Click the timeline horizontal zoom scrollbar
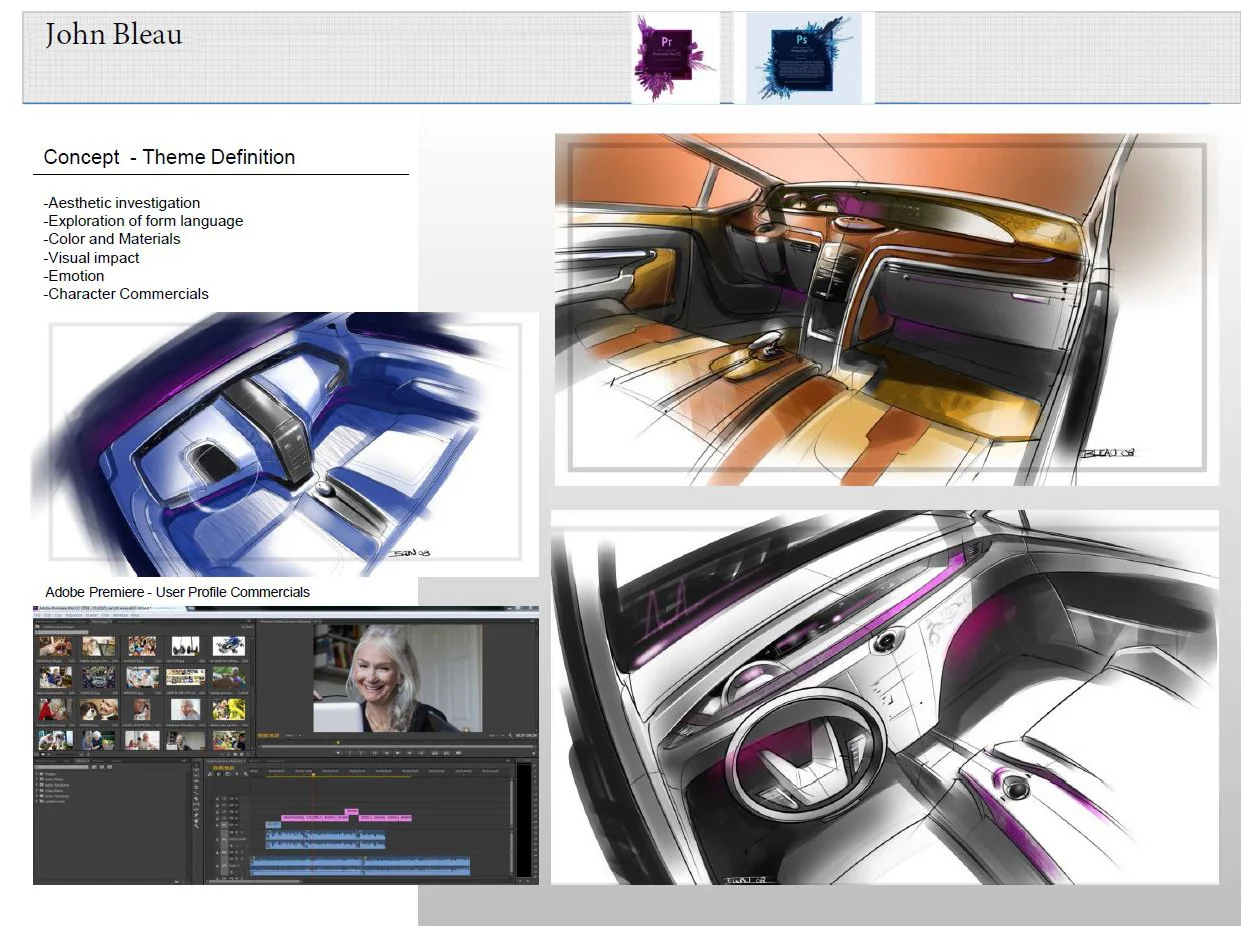 pyautogui.click(x=255, y=882)
